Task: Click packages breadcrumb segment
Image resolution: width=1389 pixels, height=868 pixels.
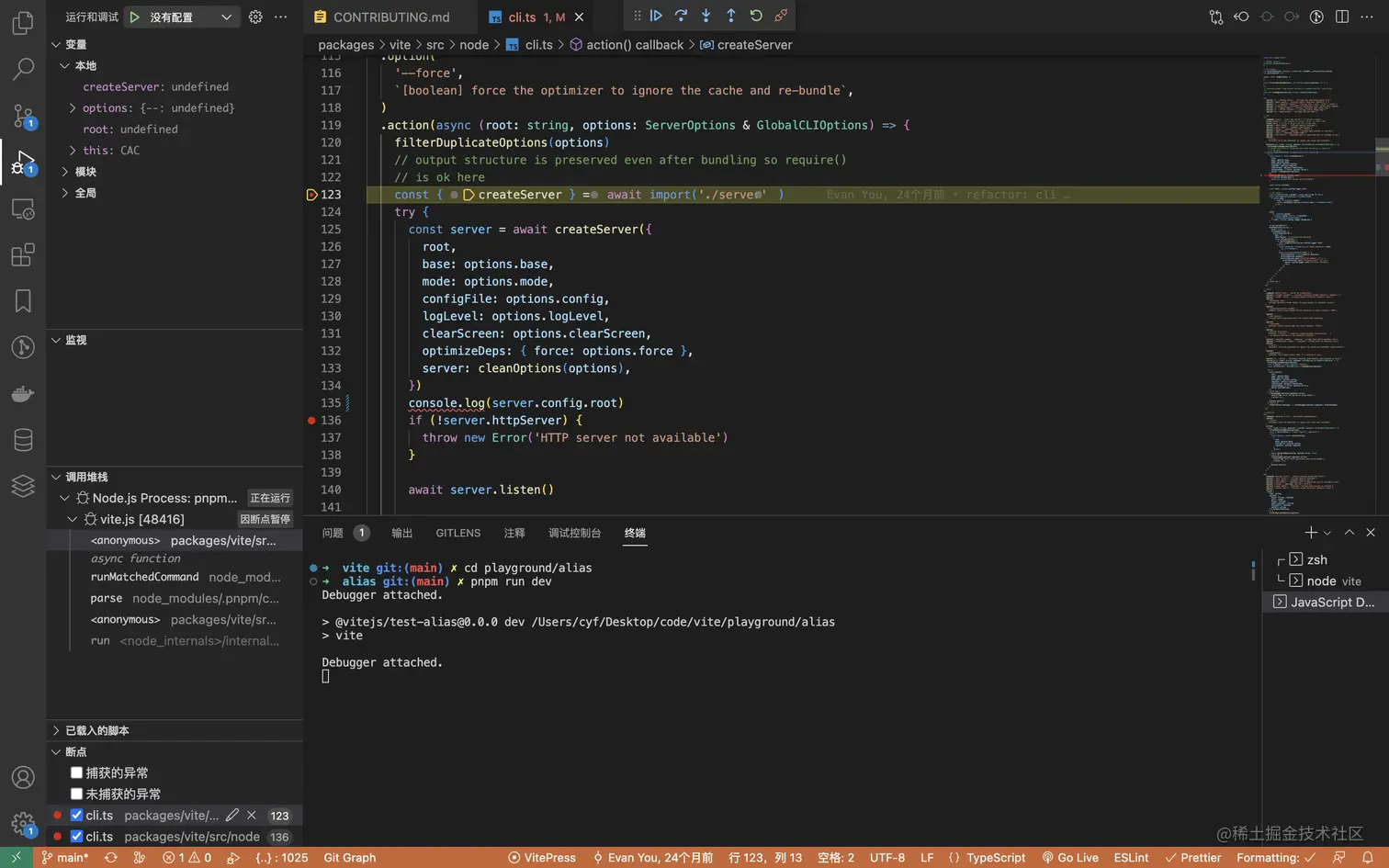Action: pyautogui.click(x=345, y=45)
